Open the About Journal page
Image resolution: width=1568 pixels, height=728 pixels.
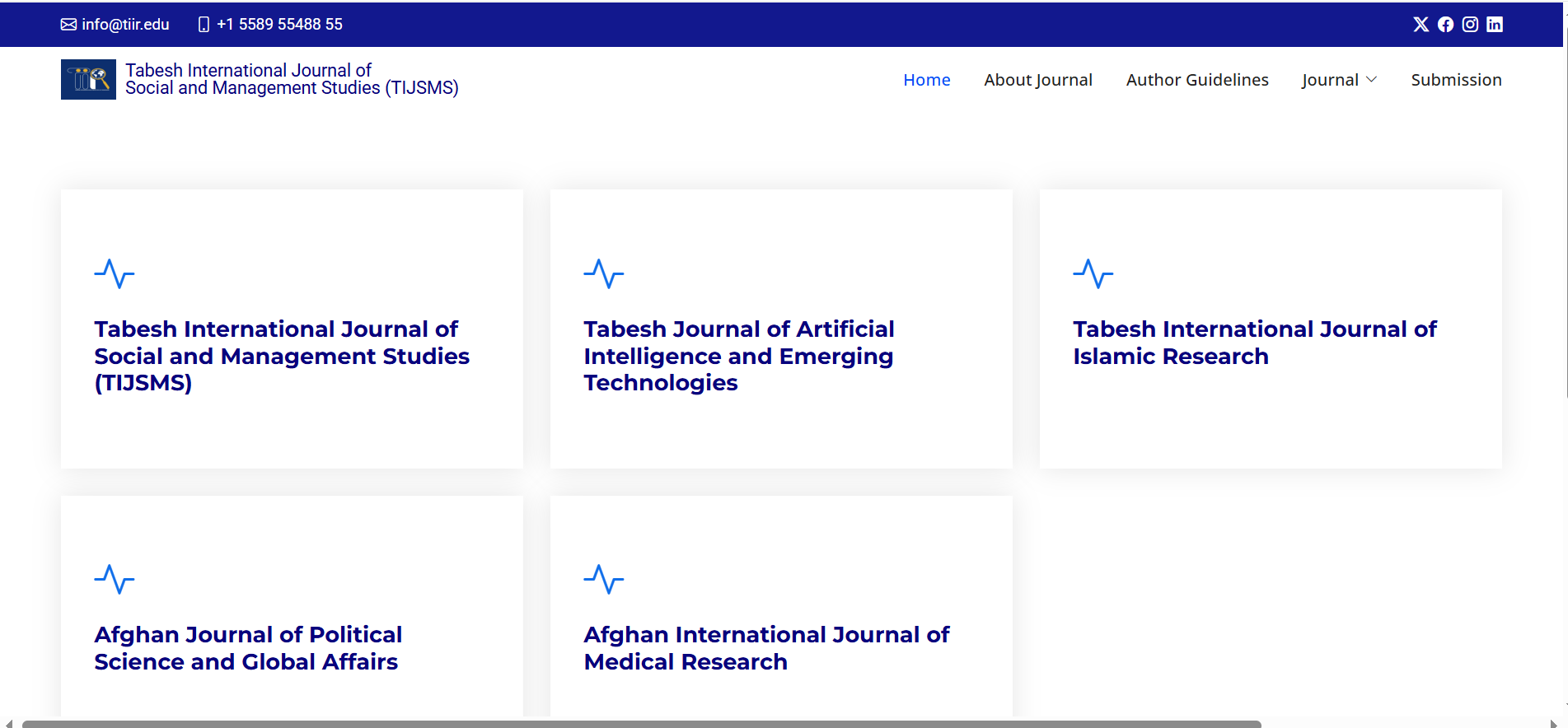pos(1038,80)
